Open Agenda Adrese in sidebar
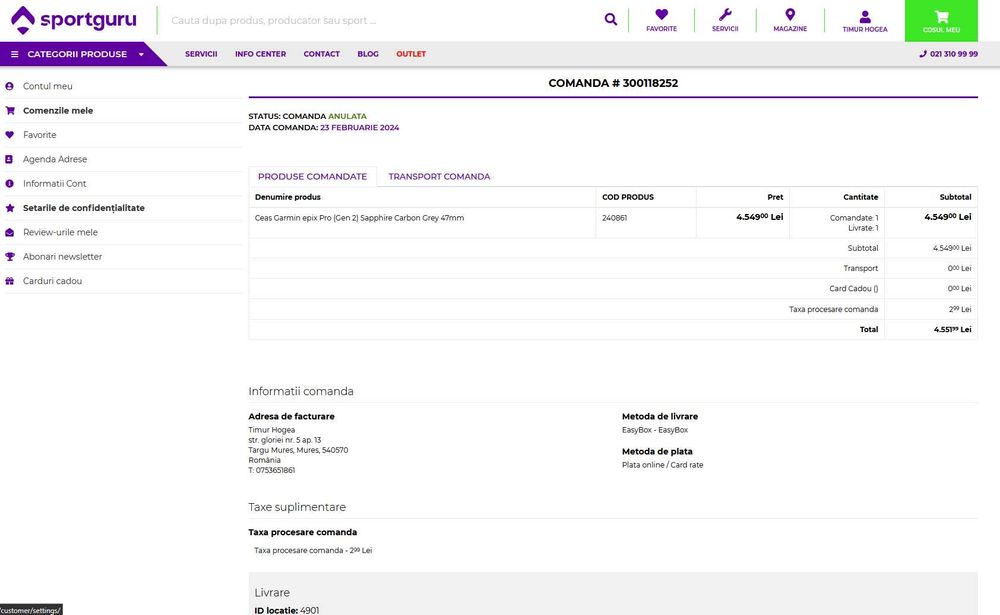Image resolution: width=1000 pixels, height=615 pixels. (55, 160)
